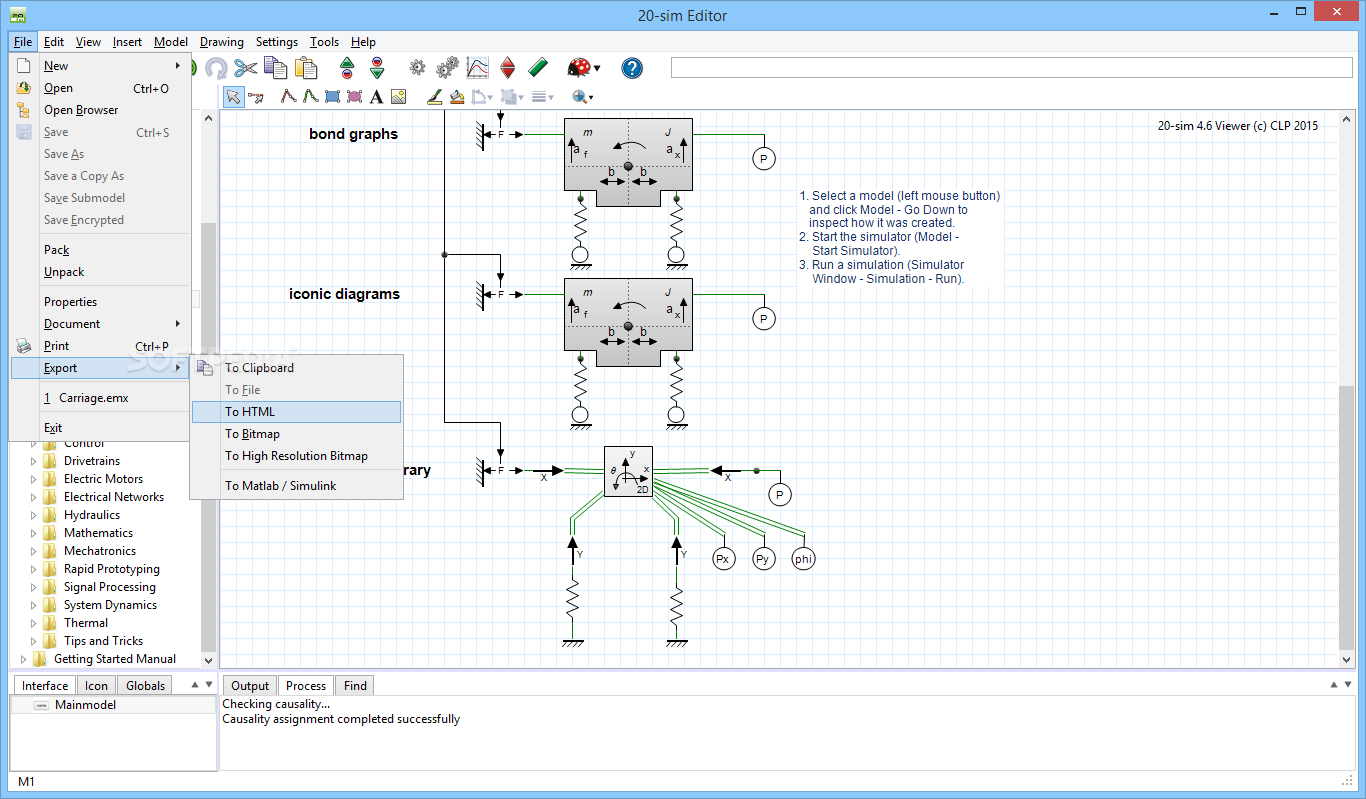Choose To High Resolution Bitmap option

(296, 456)
